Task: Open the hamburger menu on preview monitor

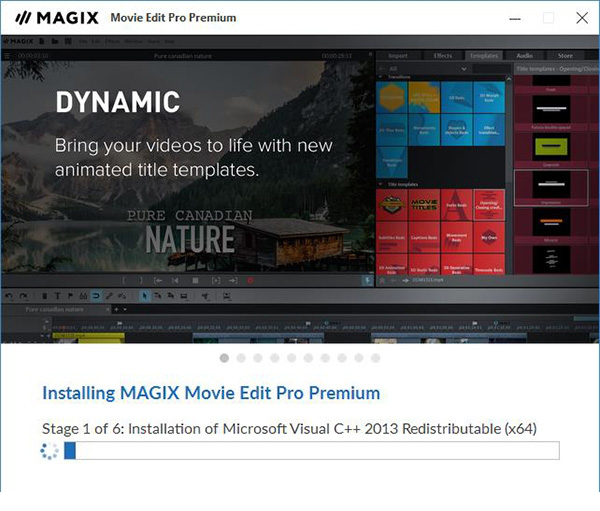Action: pyautogui.click(x=7, y=56)
